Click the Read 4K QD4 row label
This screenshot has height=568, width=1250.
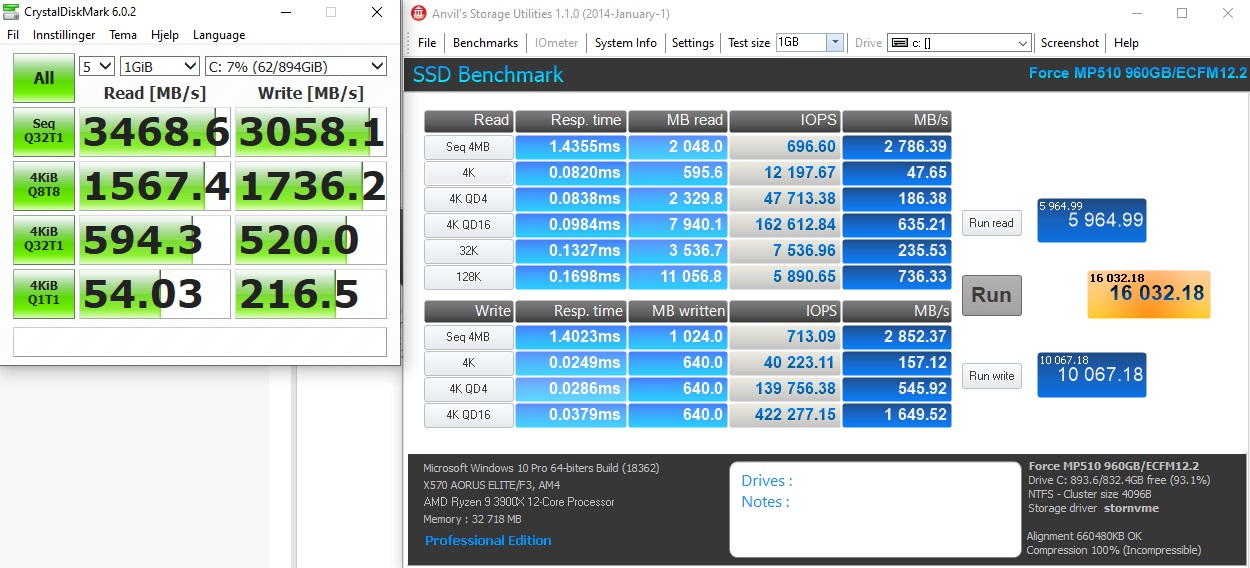469,199
